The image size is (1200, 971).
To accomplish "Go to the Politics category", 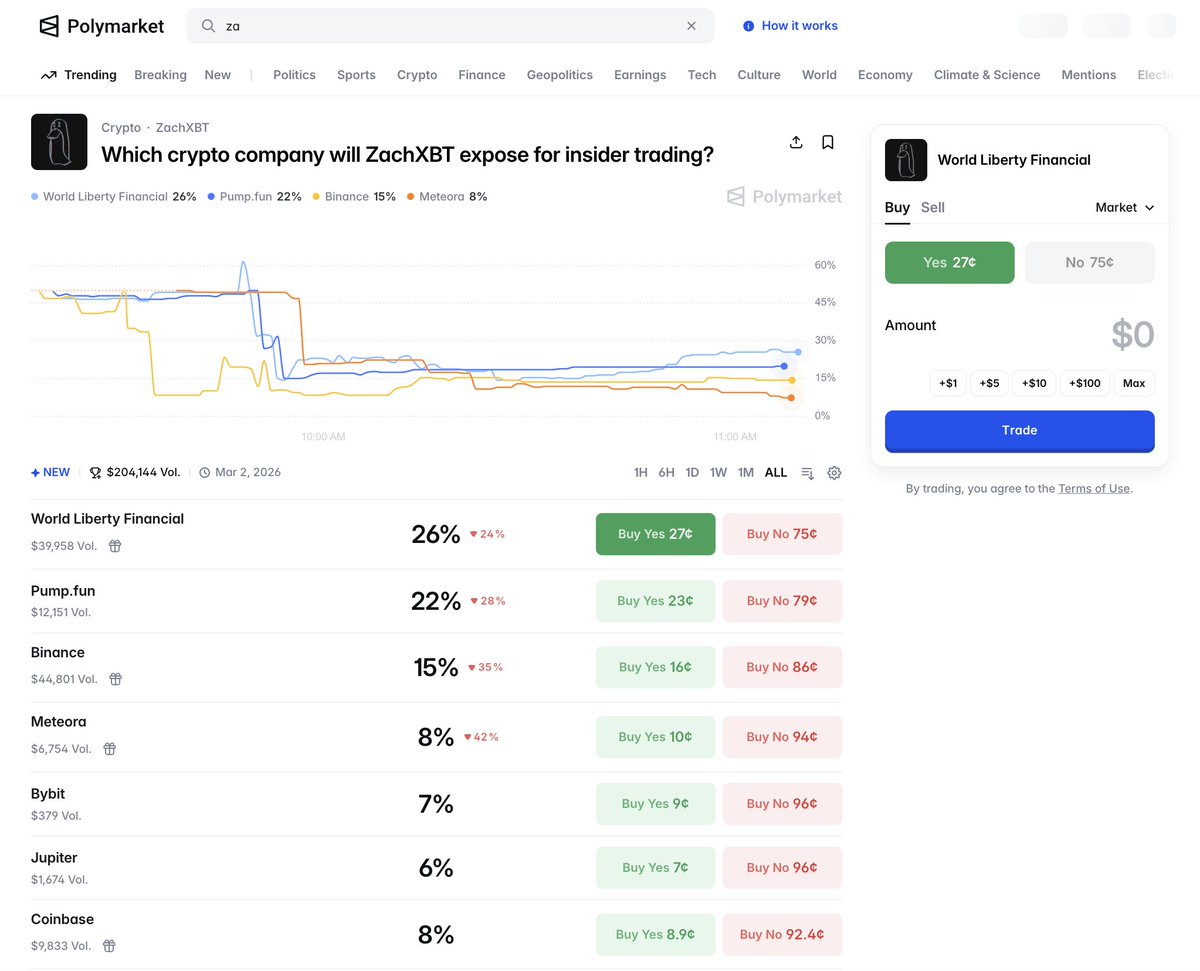I will pos(294,75).
